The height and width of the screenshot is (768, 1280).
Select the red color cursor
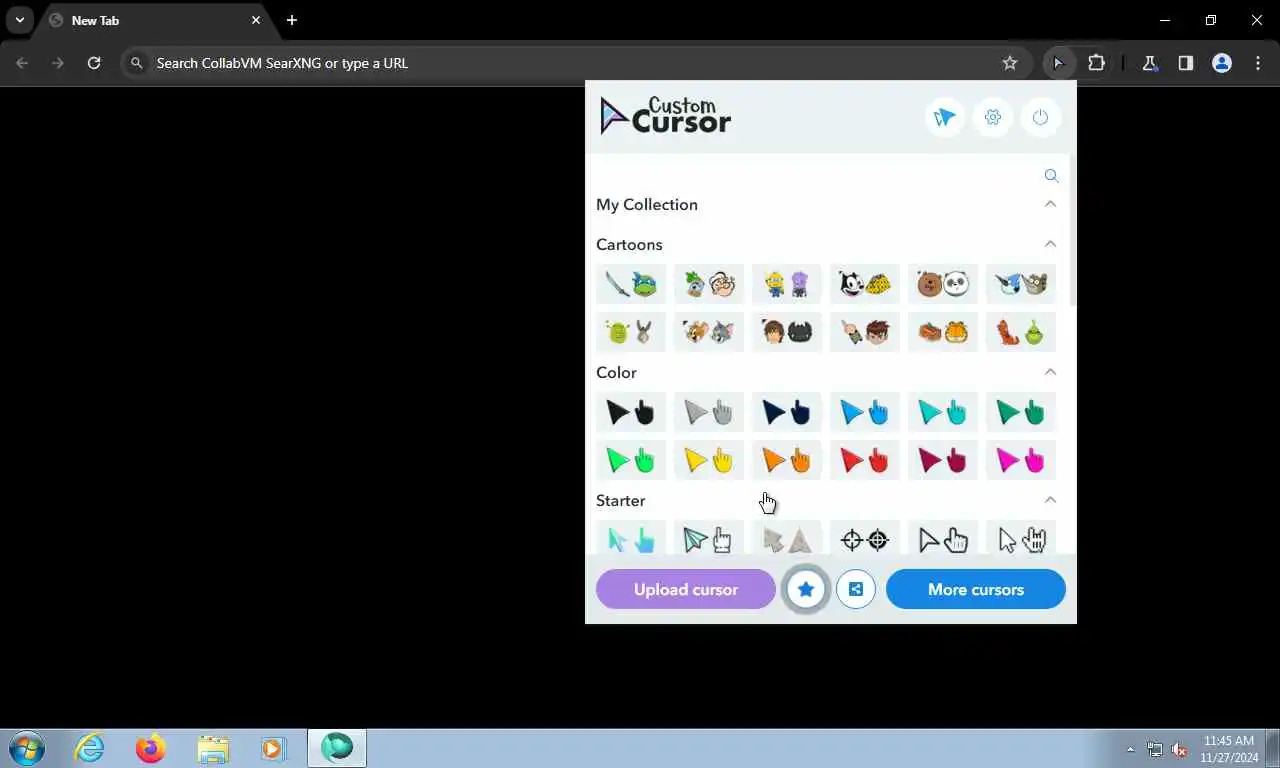[x=865, y=460]
